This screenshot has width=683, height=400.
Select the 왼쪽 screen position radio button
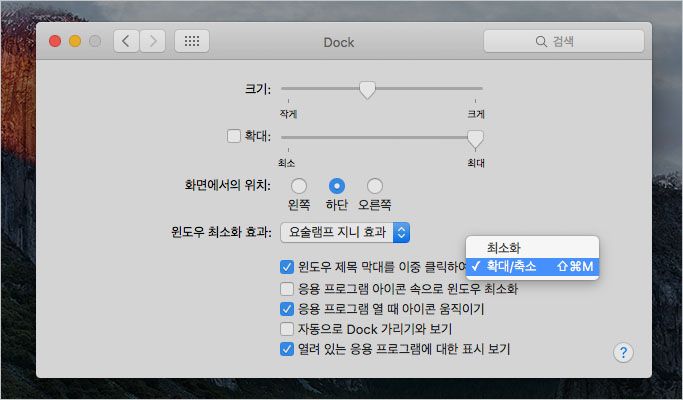(x=298, y=186)
